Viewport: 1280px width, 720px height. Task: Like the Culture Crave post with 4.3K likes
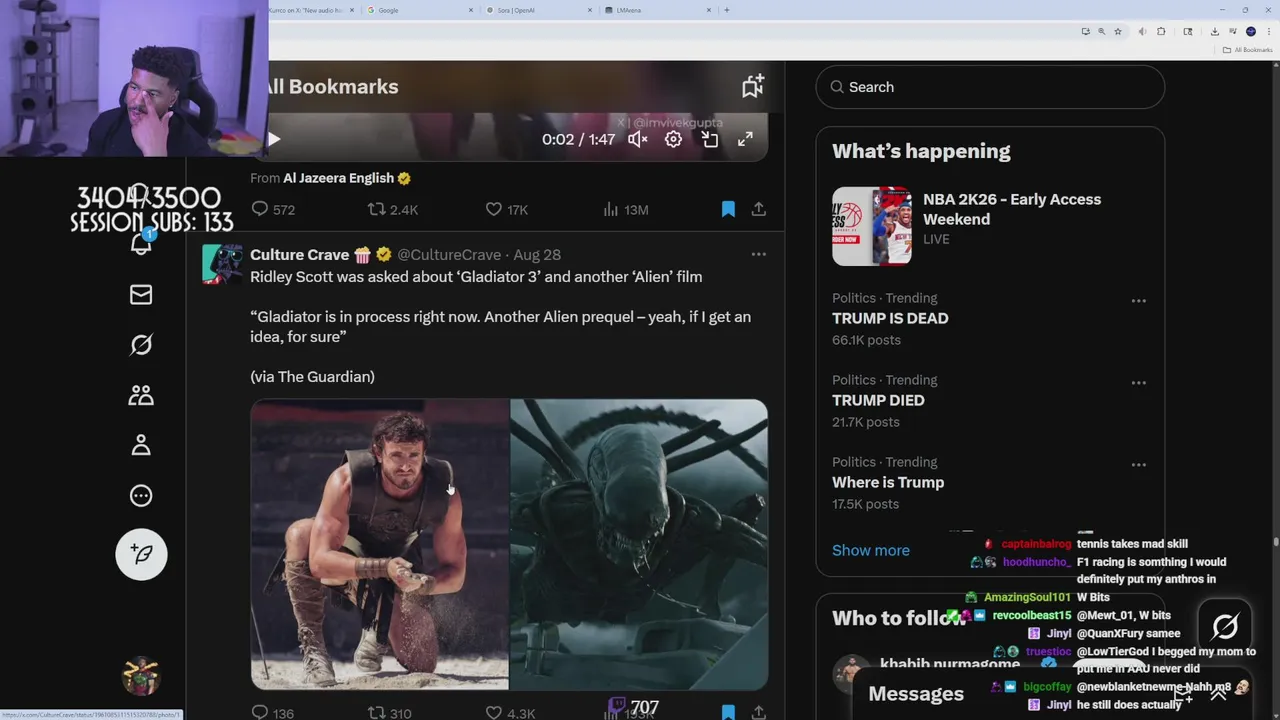pos(510,713)
